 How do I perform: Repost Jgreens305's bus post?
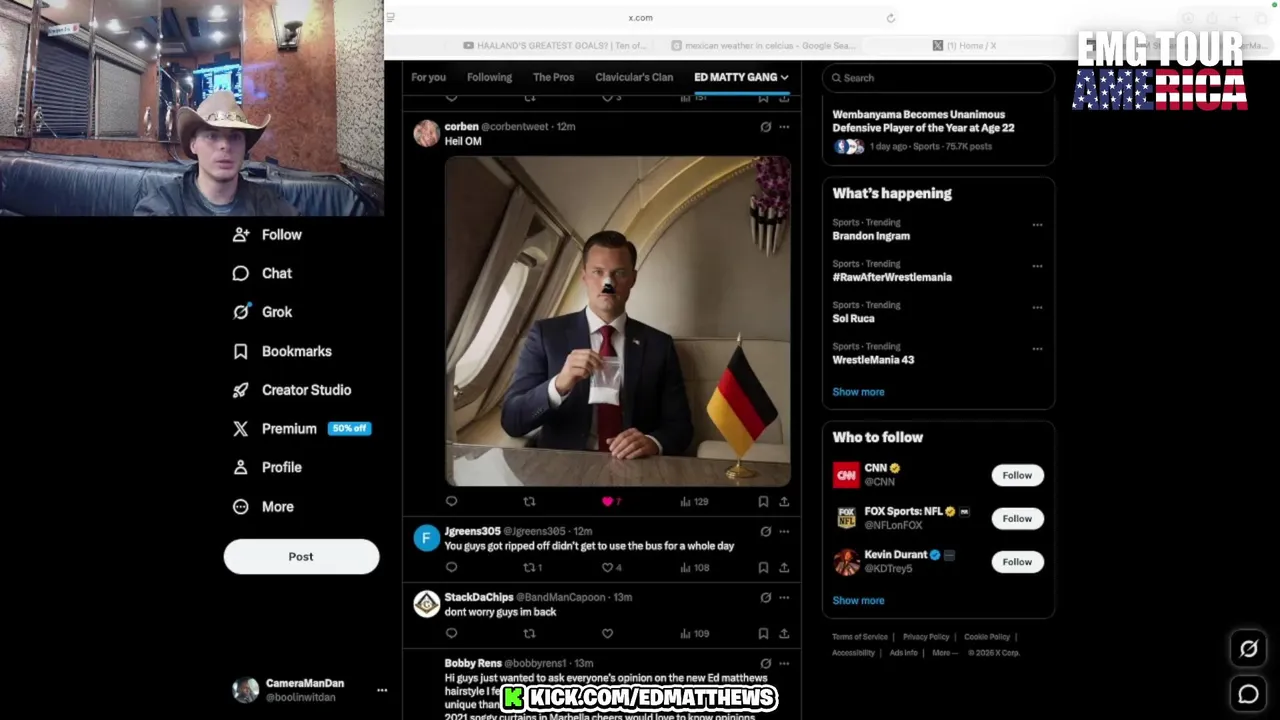point(532,567)
